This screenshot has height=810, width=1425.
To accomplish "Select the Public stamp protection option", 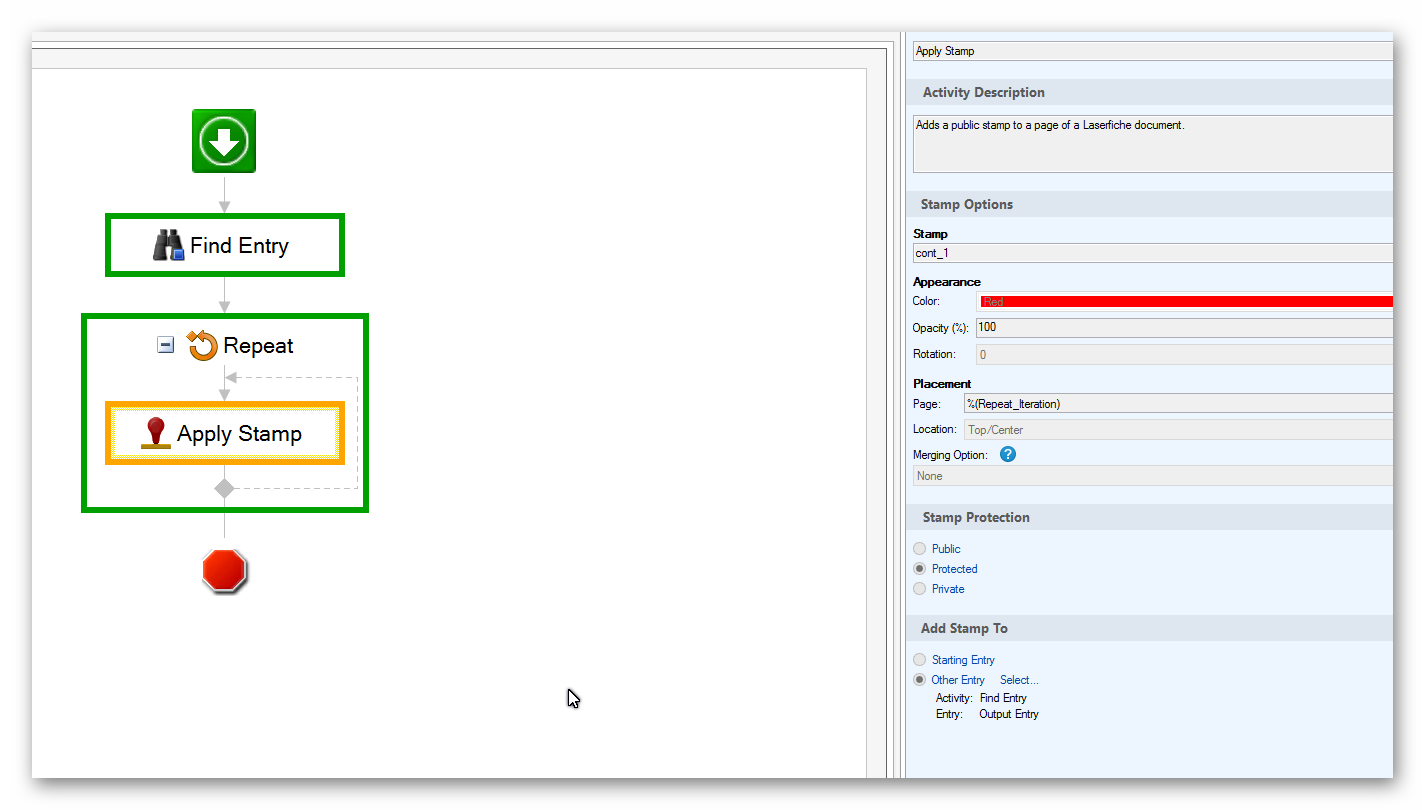I will (920, 549).
